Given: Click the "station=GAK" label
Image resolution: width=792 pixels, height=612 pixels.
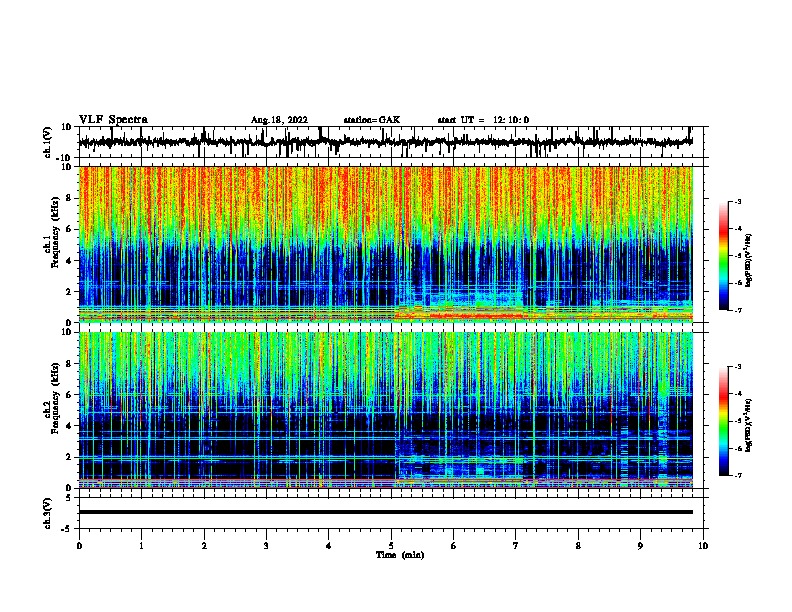Looking at the screenshot, I should 372,120.
